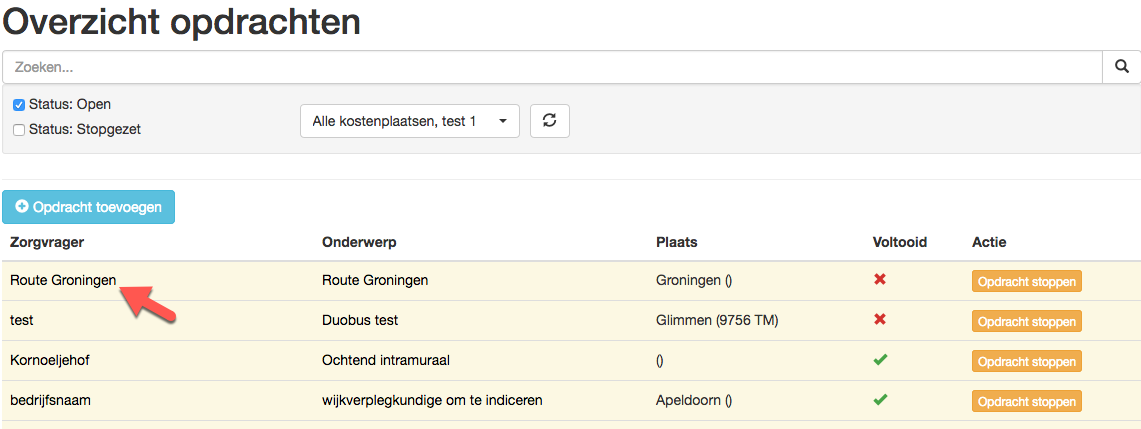Click green checkmark in bedrijfsnaam row
Image resolution: width=1141 pixels, height=429 pixels.
point(880,399)
